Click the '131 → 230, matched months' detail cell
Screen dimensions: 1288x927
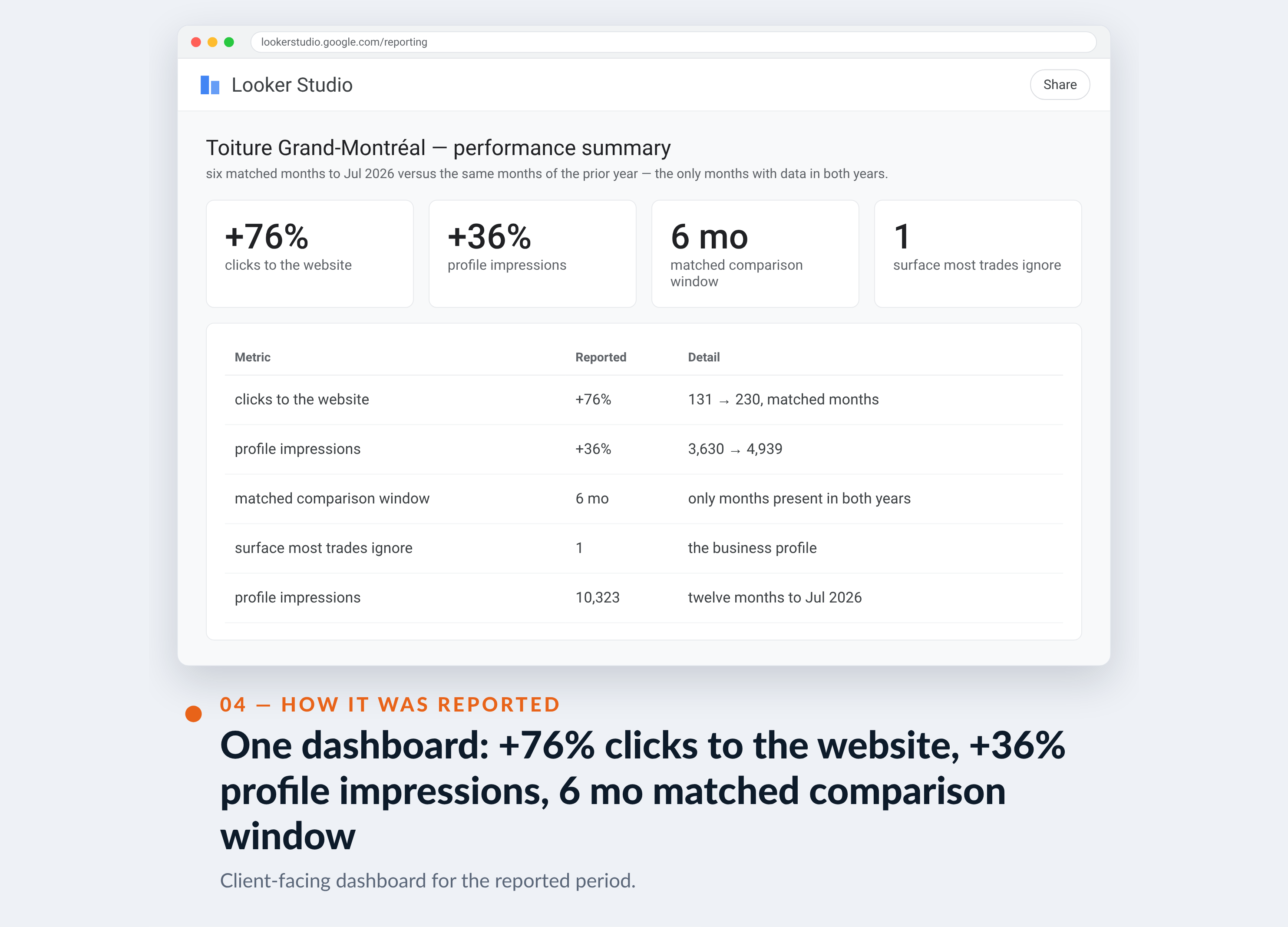pyautogui.click(x=783, y=399)
